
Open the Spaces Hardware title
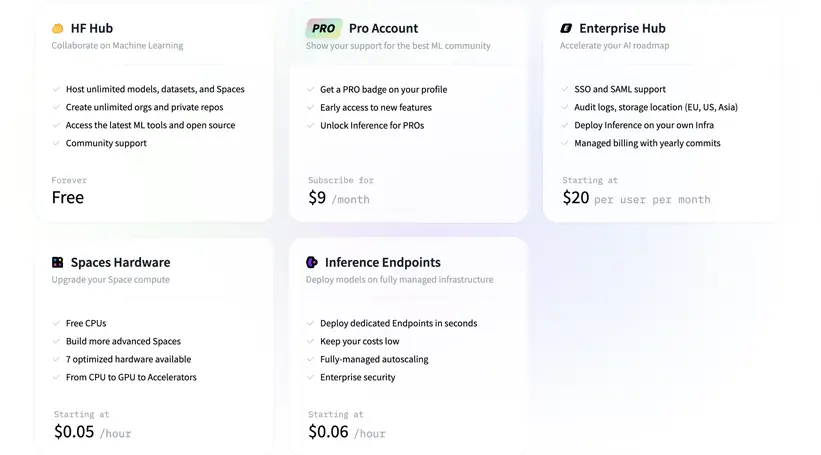point(120,263)
